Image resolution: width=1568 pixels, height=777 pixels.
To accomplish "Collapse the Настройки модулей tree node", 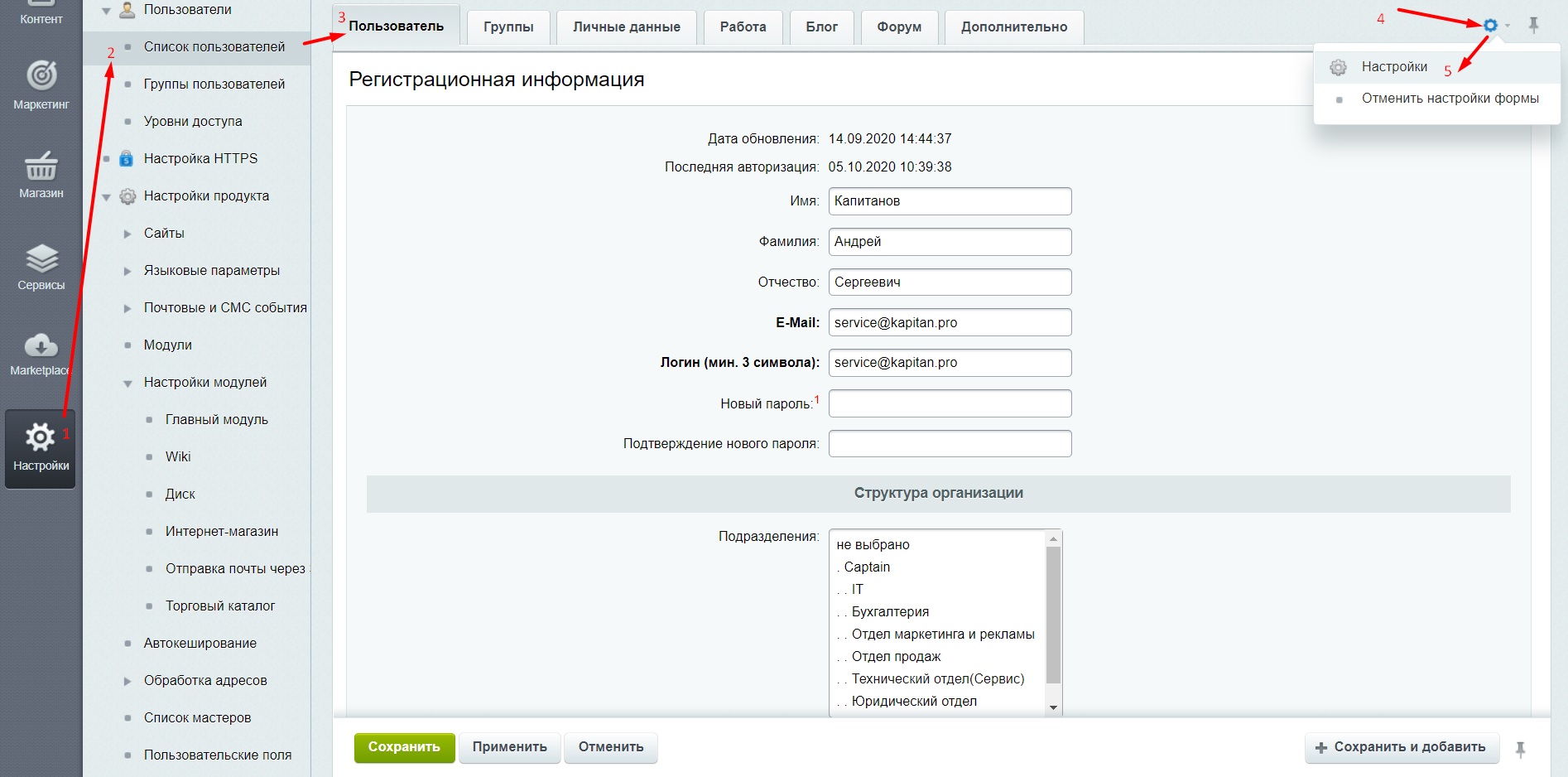I will coord(127,384).
